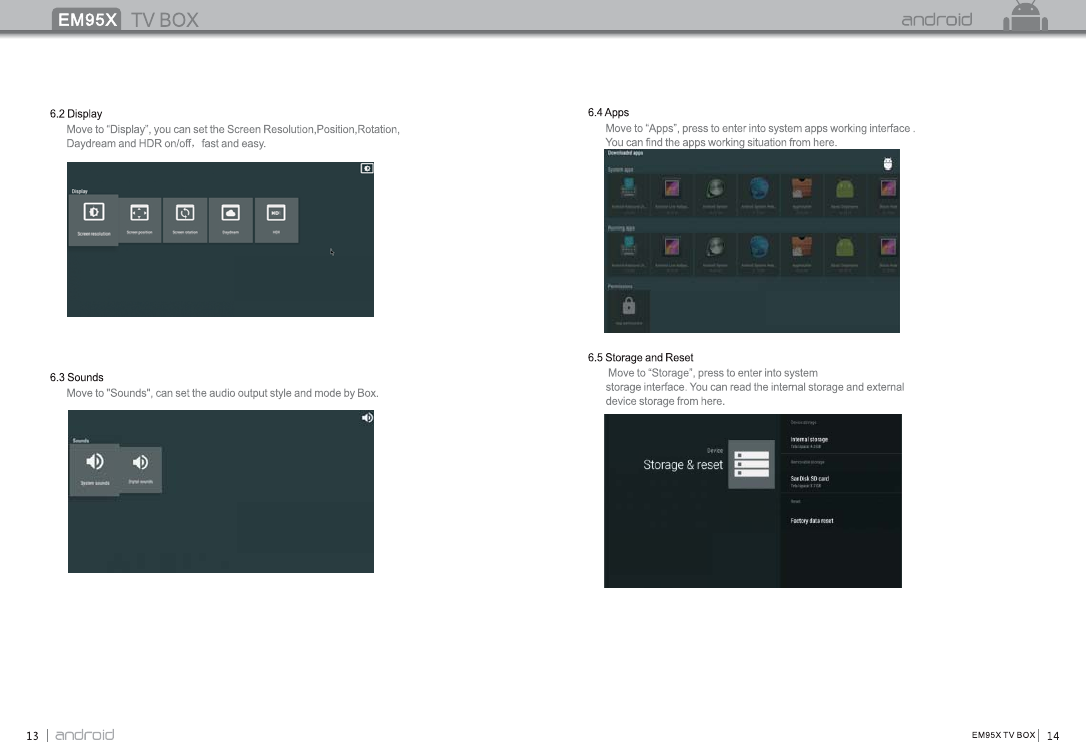Image resolution: width=1086 pixels, height=742 pixels.
Task: Click the 'System apps' heading
Action: (621, 170)
